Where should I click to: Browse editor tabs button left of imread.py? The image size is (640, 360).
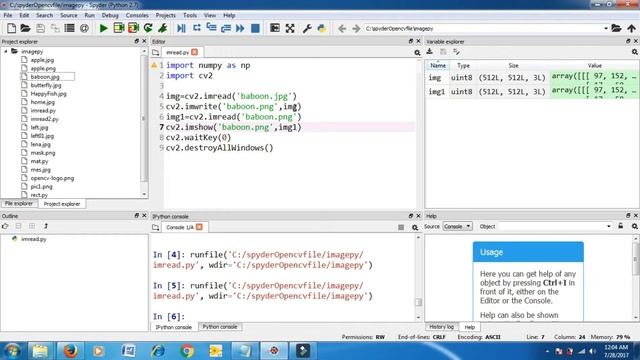point(156,53)
